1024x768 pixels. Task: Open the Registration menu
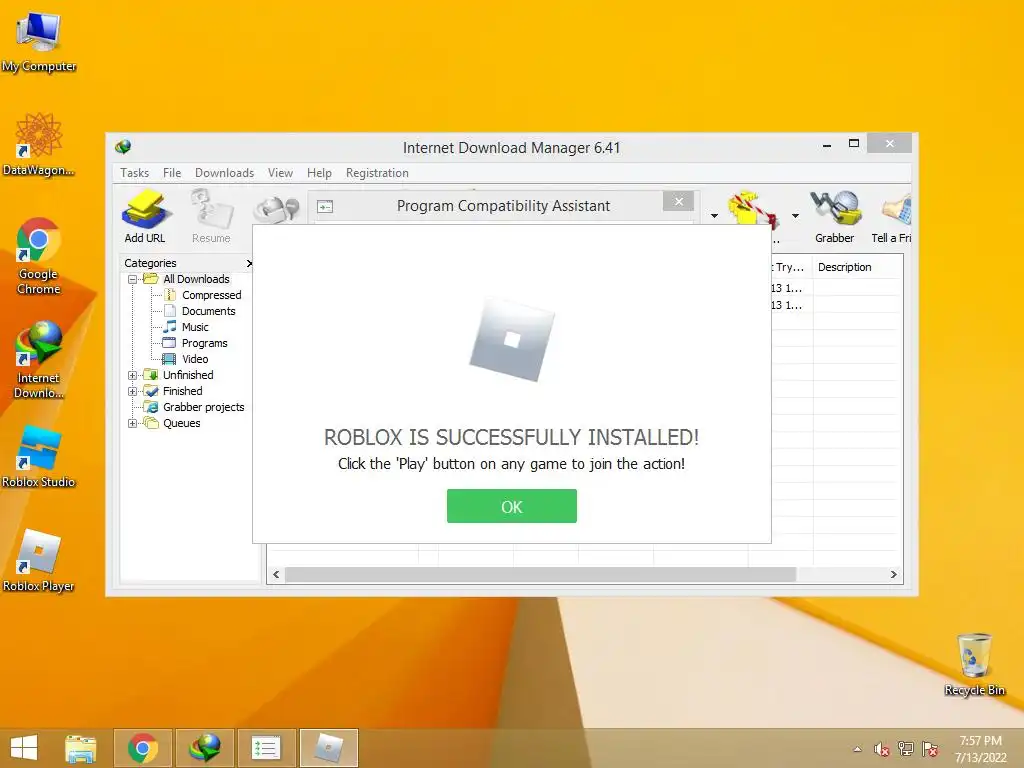coord(377,173)
